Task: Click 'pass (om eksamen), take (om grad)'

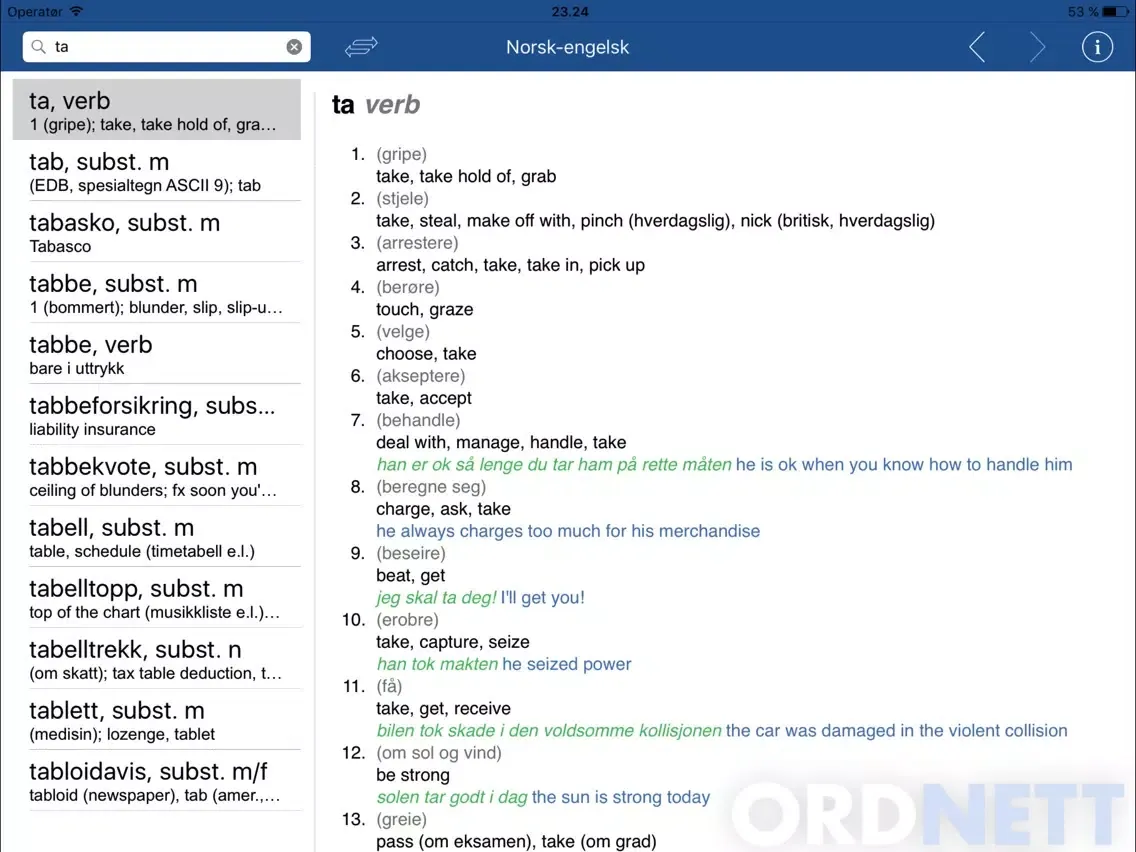Action: tap(516, 842)
